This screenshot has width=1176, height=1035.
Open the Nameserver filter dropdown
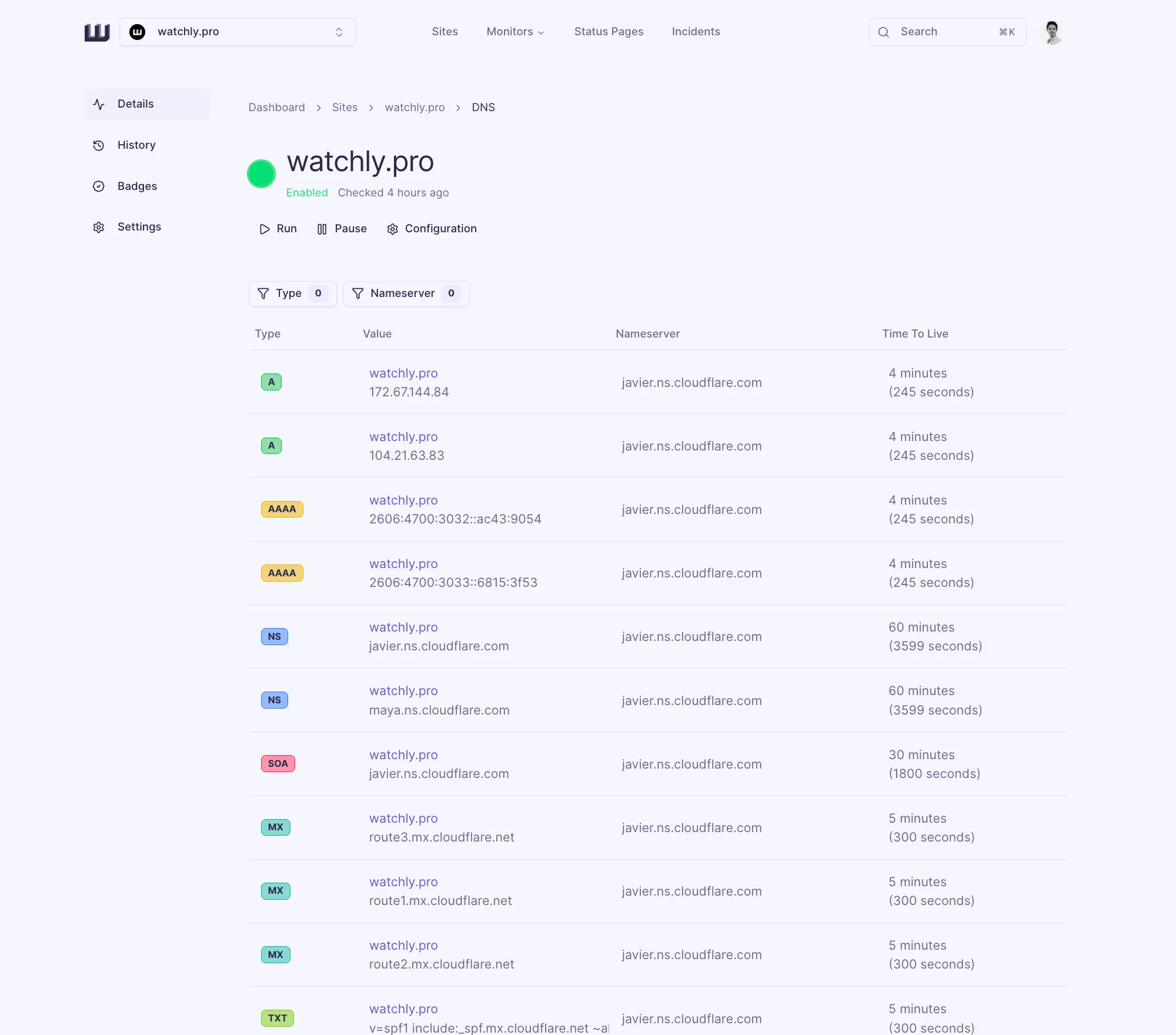coord(406,293)
